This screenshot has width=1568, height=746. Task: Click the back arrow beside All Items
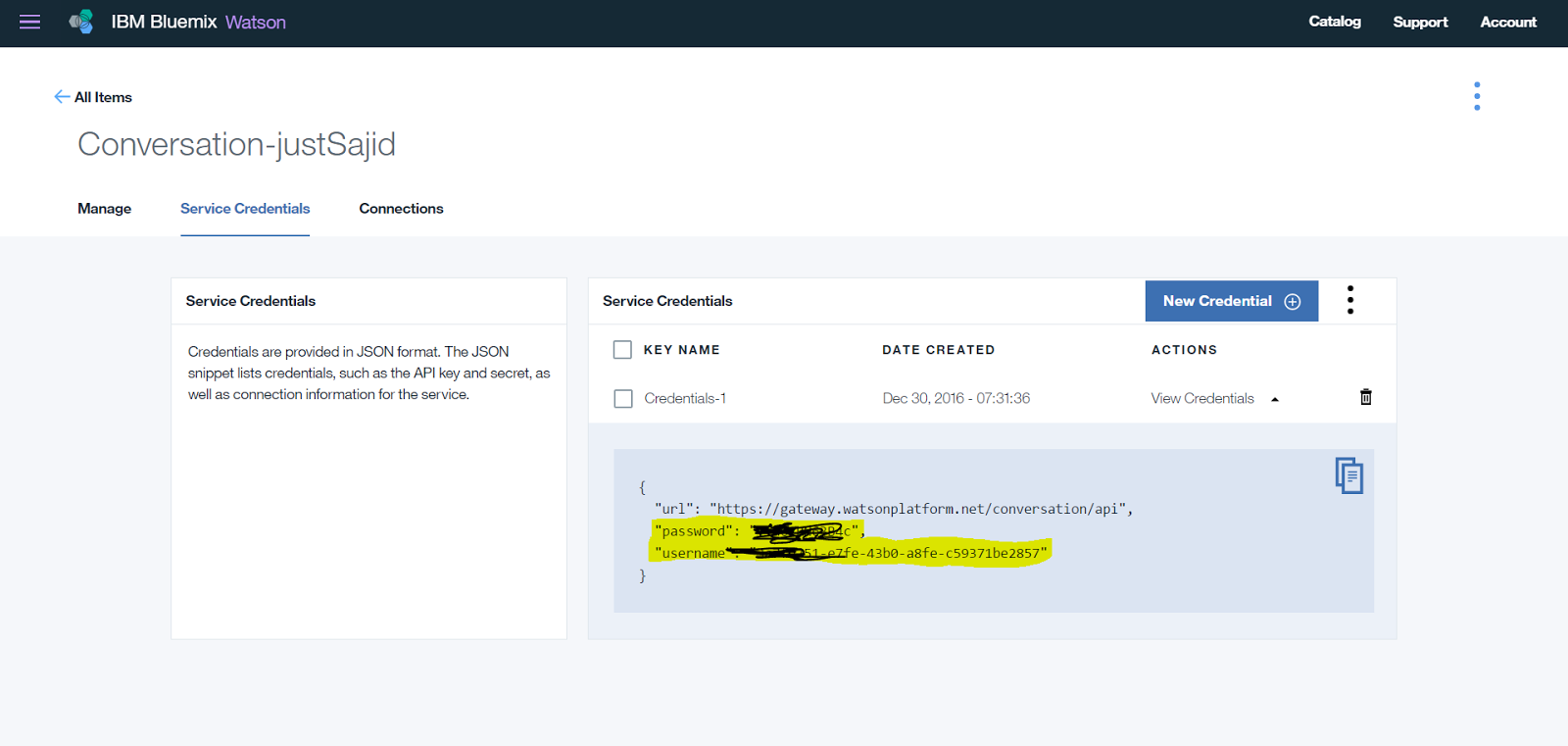point(62,97)
